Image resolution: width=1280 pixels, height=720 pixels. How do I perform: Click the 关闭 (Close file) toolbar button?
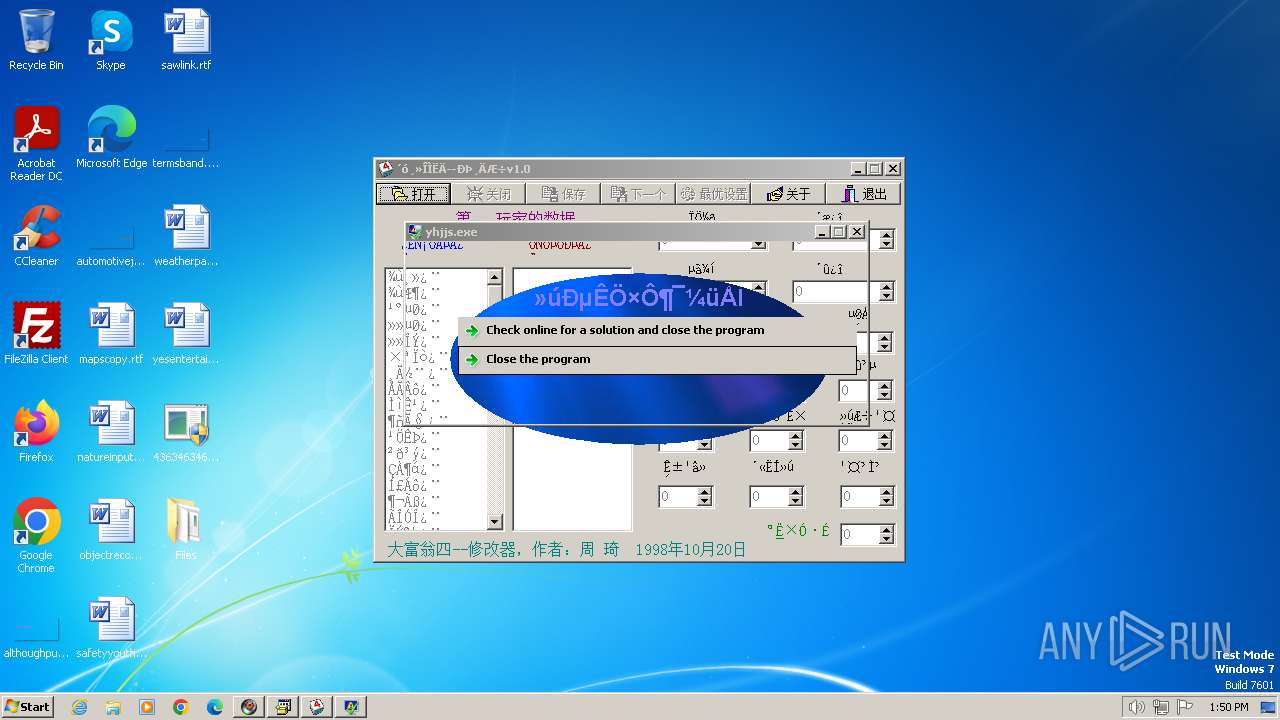(488, 194)
